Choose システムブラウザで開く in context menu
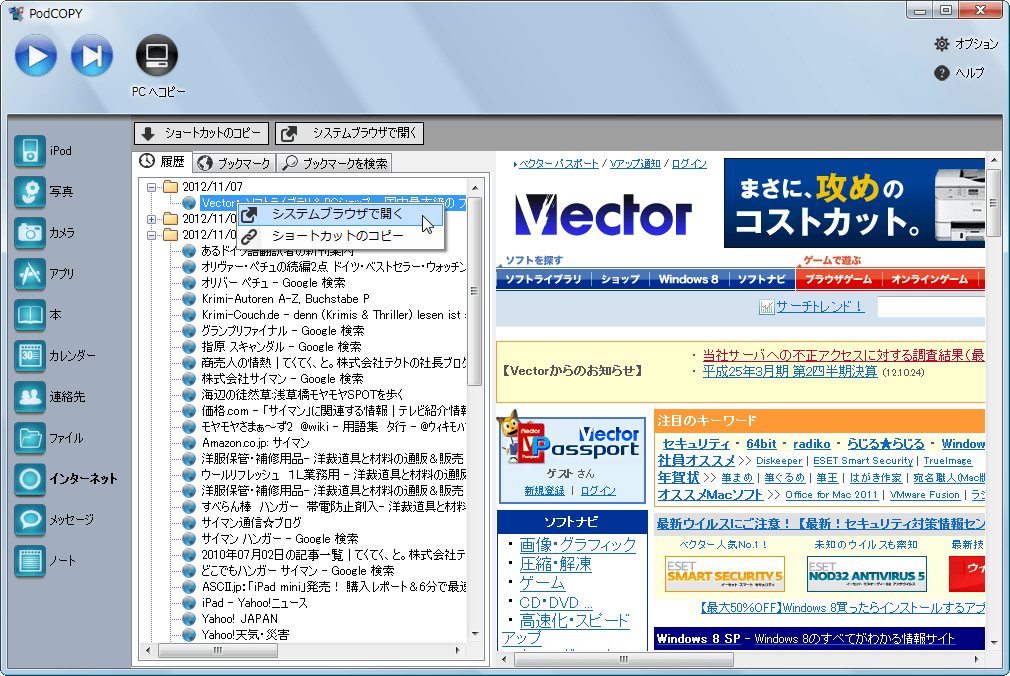This screenshot has height=676, width=1010. 341,214
